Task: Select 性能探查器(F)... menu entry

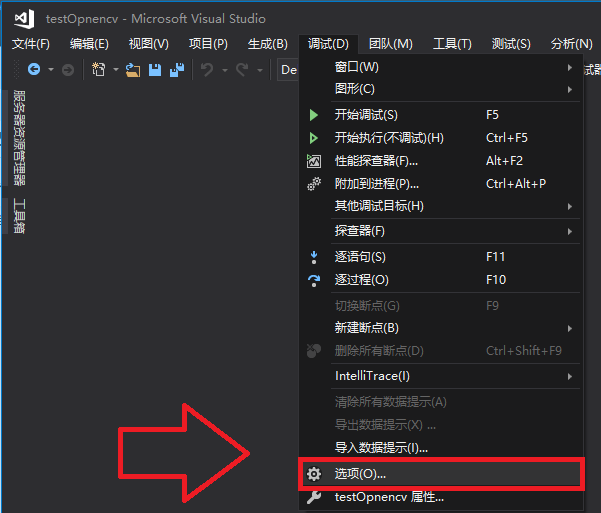Action: [x=441, y=161]
